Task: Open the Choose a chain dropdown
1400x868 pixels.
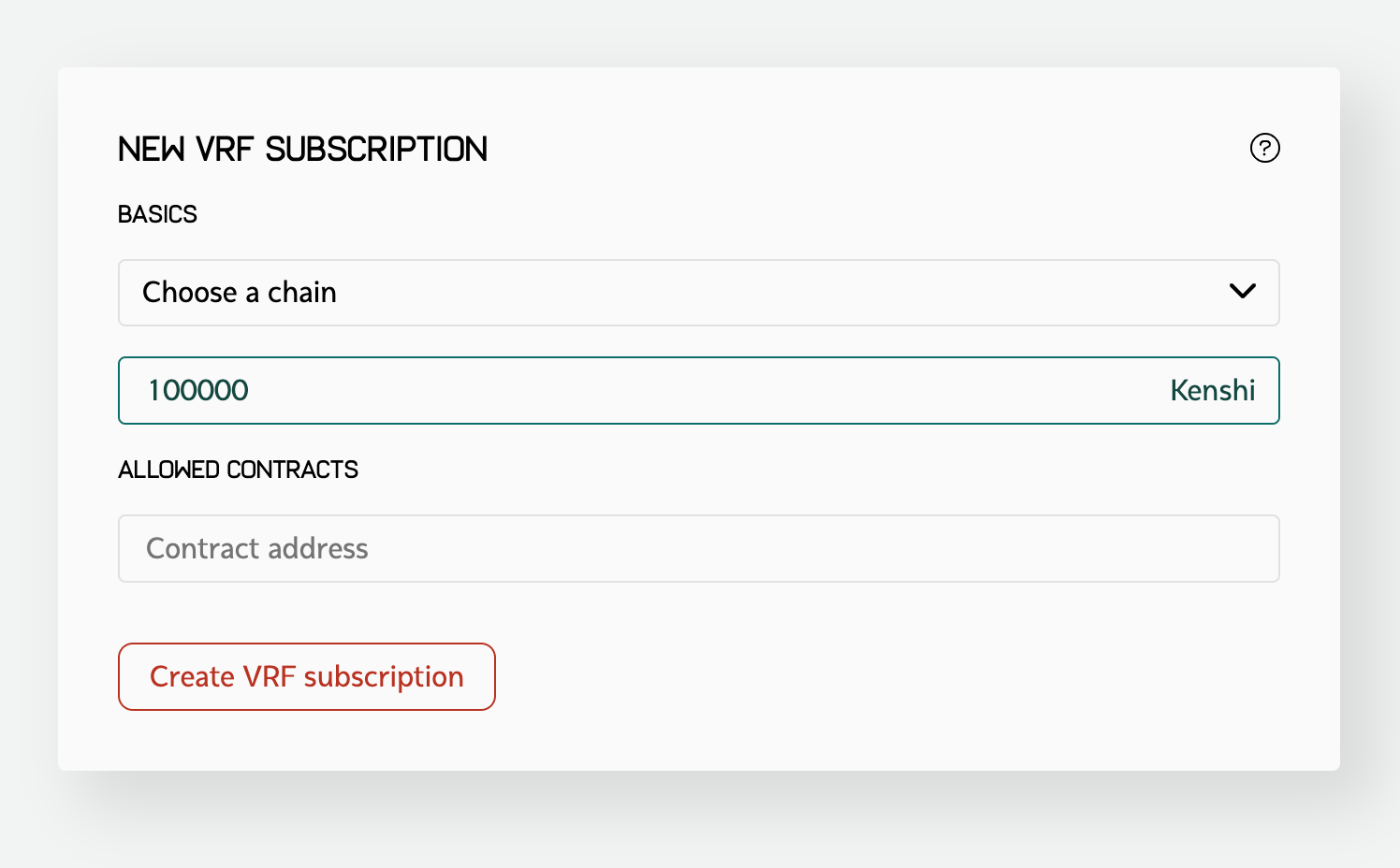Action: [698, 293]
